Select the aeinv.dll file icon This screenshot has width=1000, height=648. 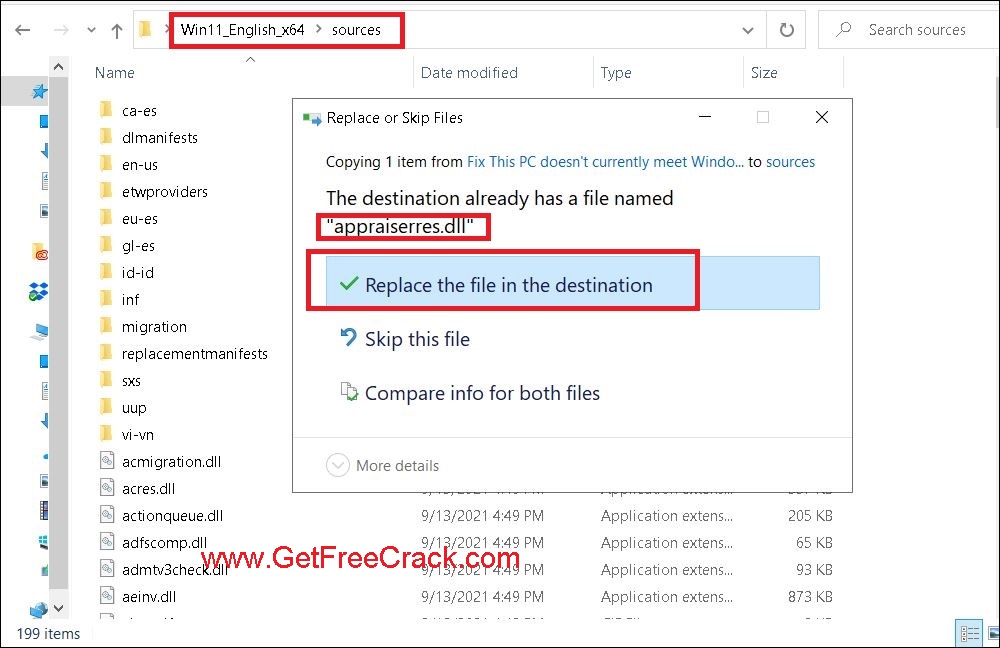coord(107,596)
